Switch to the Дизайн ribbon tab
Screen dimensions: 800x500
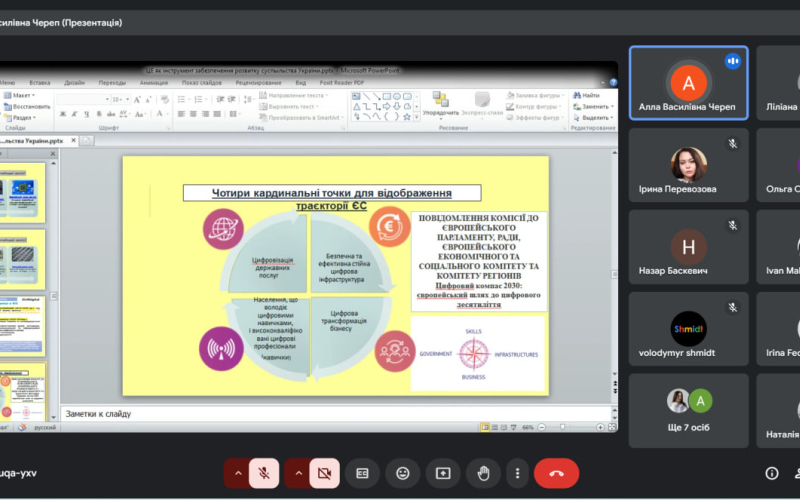(x=76, y=83)
